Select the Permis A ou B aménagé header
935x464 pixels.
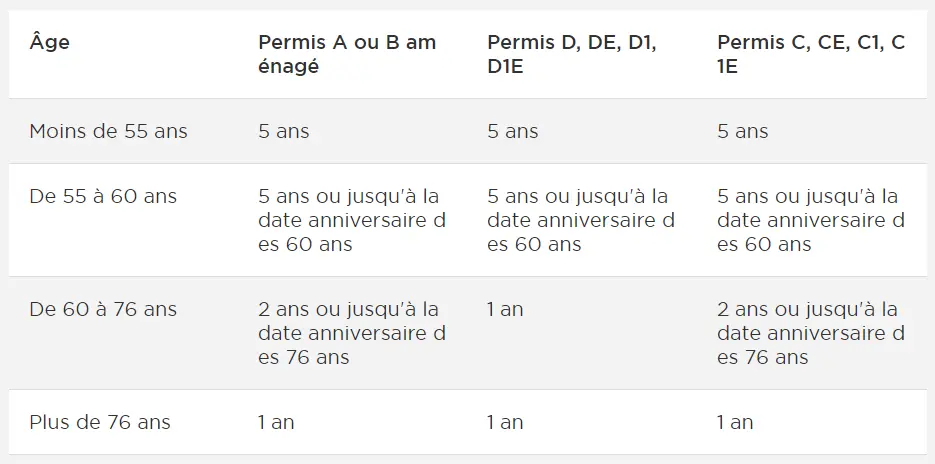347,55
